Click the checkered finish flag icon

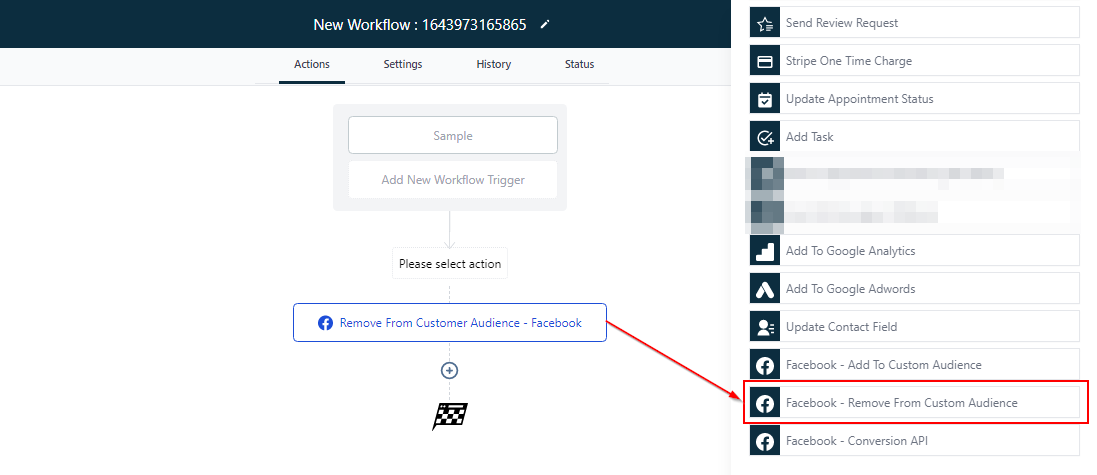[x=450, y=416]
